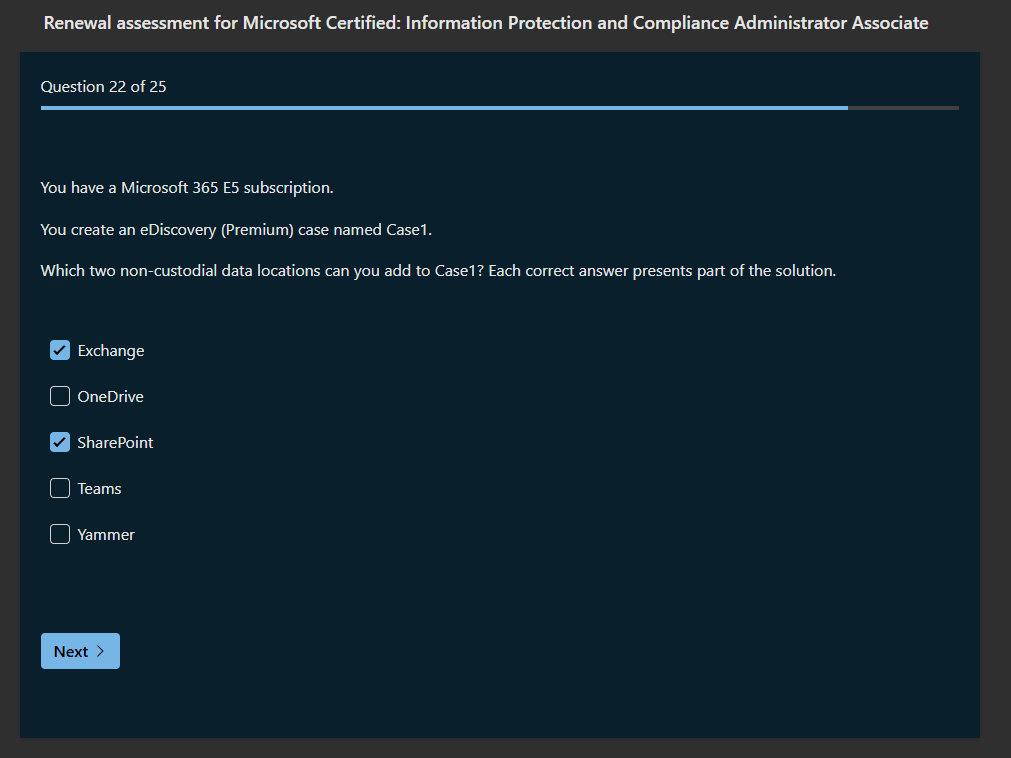The height and width of the screenshot is (758, 1011).
Task: Uncheck the Exchange checkbox
Action: point(60,350)
